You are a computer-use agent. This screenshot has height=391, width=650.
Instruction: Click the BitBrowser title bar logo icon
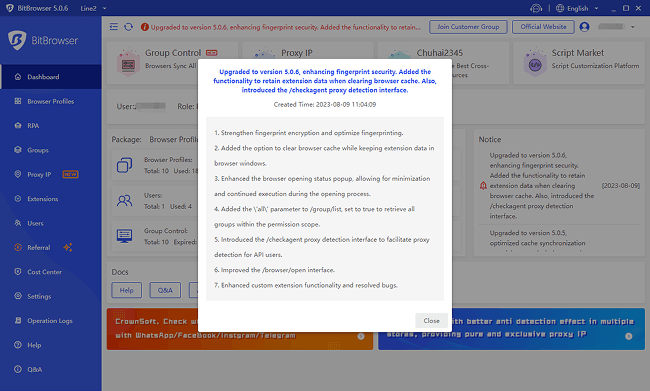(10, 8)
